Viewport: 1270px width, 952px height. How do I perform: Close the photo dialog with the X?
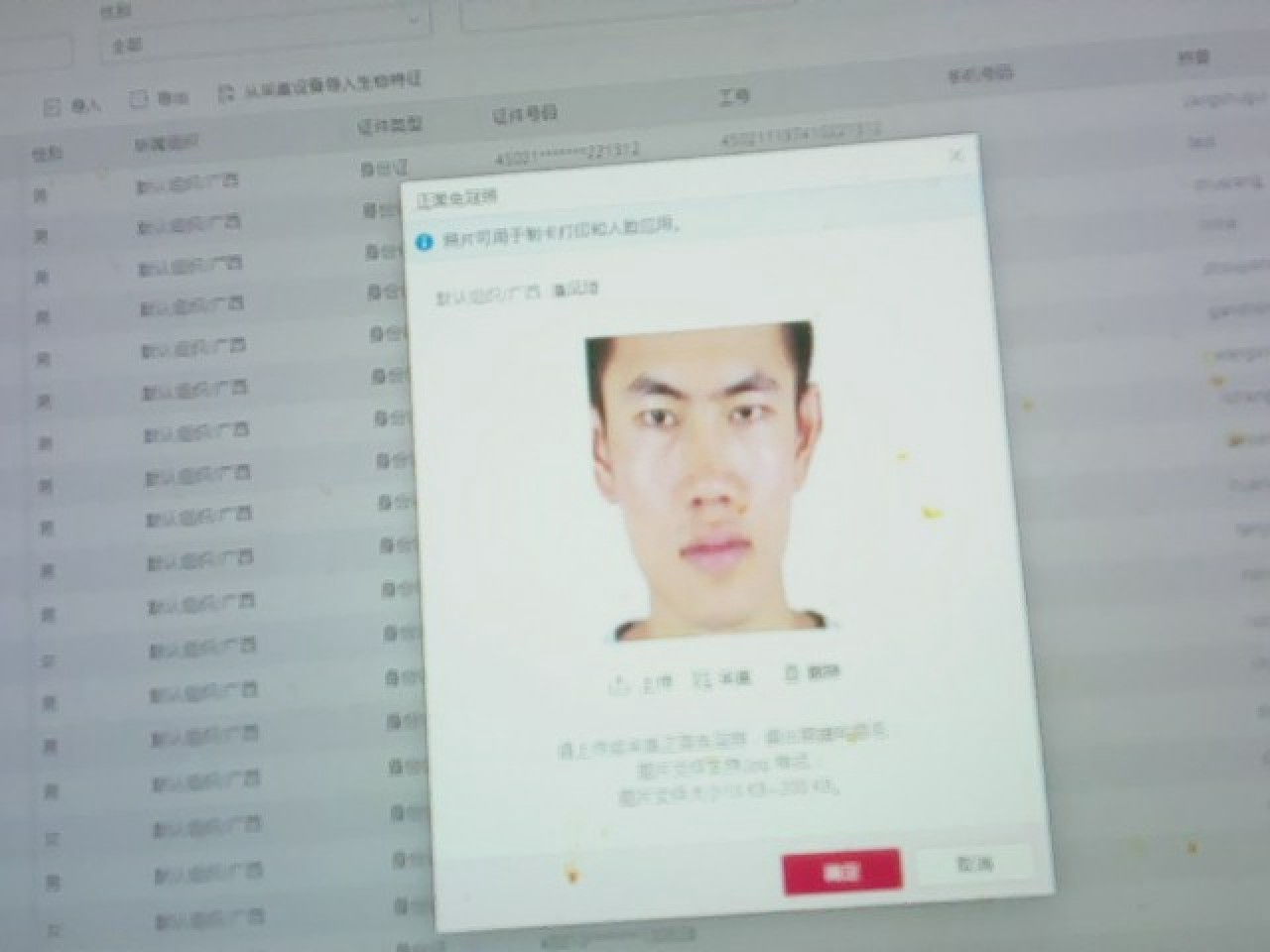coord(956,156)
